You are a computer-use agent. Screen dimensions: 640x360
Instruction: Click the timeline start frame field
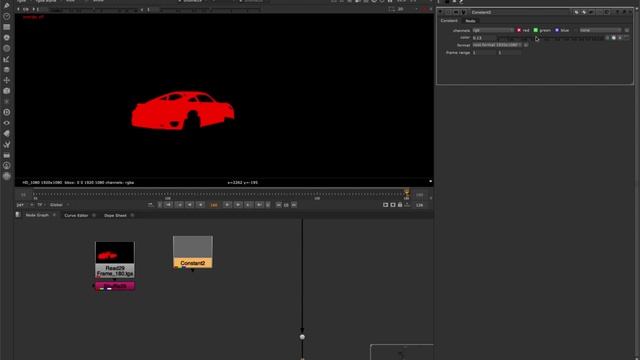point(23,195)
